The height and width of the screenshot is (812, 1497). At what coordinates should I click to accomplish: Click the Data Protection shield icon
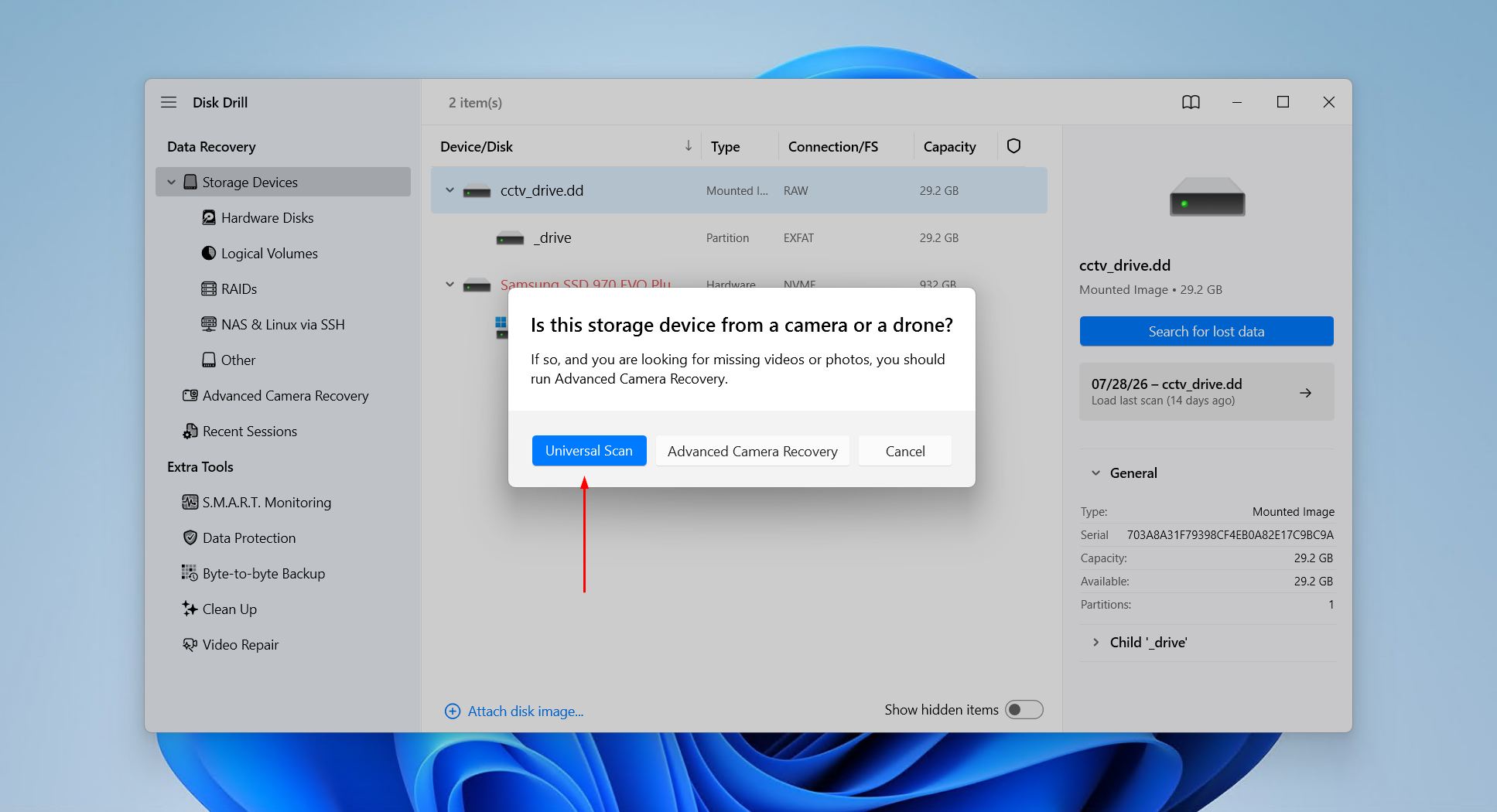190,537
